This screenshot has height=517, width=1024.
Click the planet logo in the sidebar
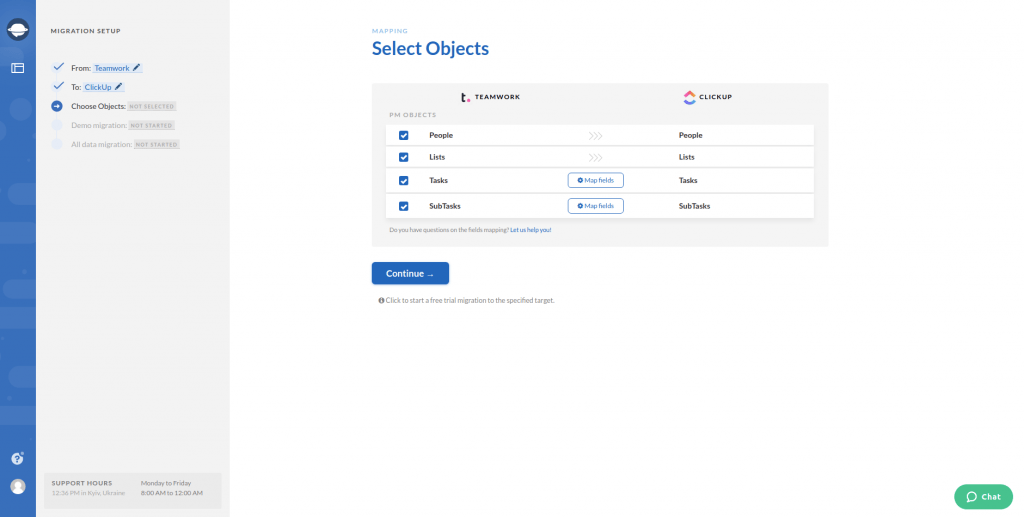[x=18, y=29]
